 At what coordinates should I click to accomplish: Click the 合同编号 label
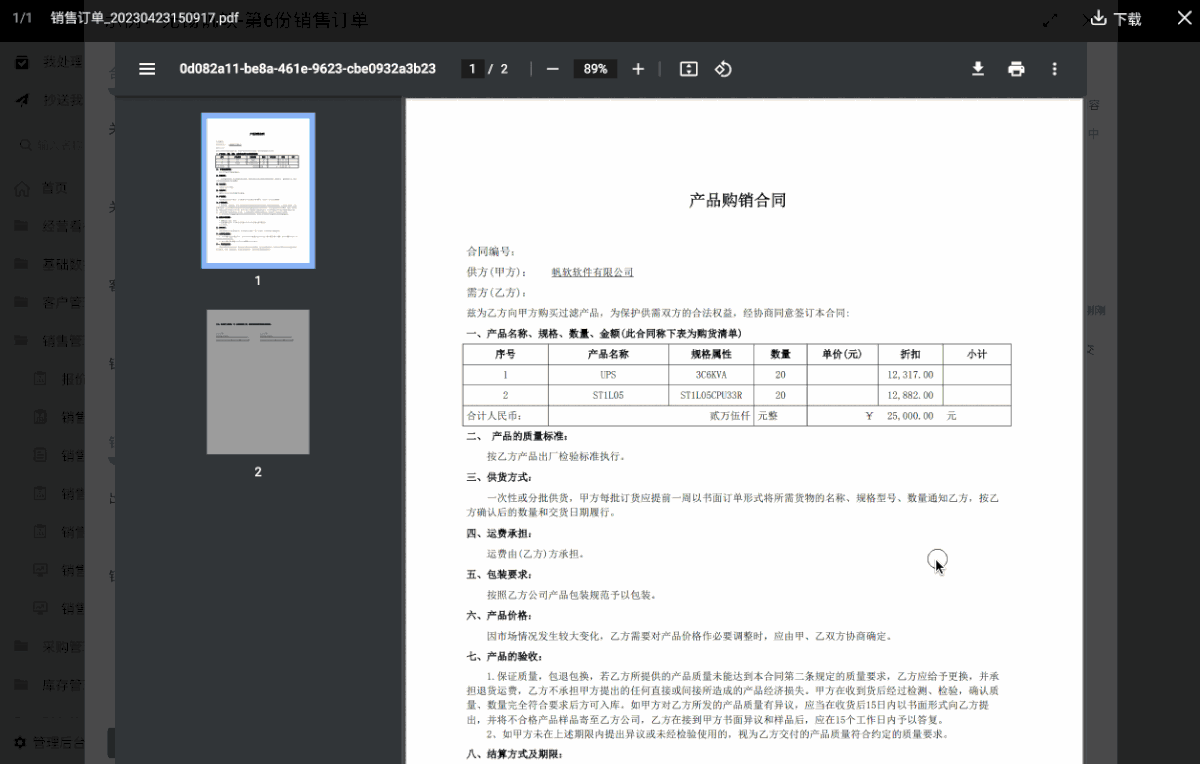click(x=491, y=252)
